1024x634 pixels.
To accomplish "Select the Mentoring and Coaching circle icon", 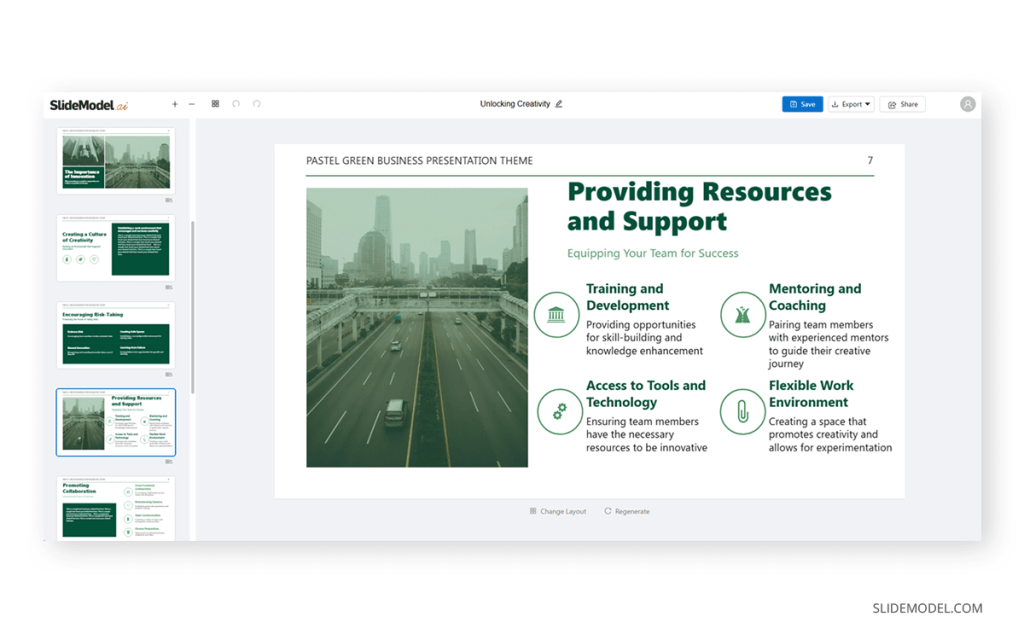I will point(742,315).
